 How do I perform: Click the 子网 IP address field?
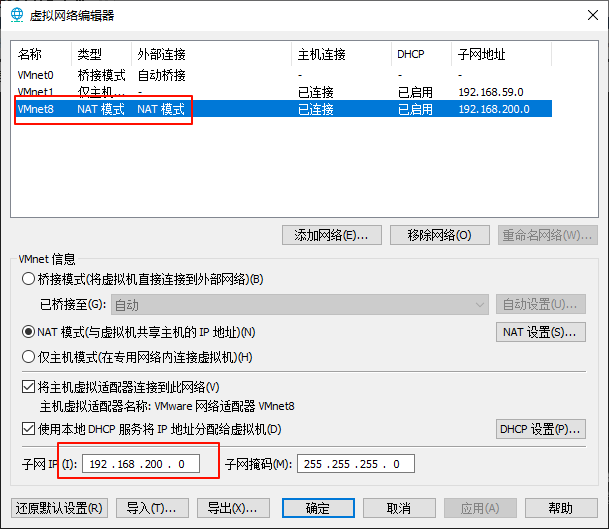point(141,464)
